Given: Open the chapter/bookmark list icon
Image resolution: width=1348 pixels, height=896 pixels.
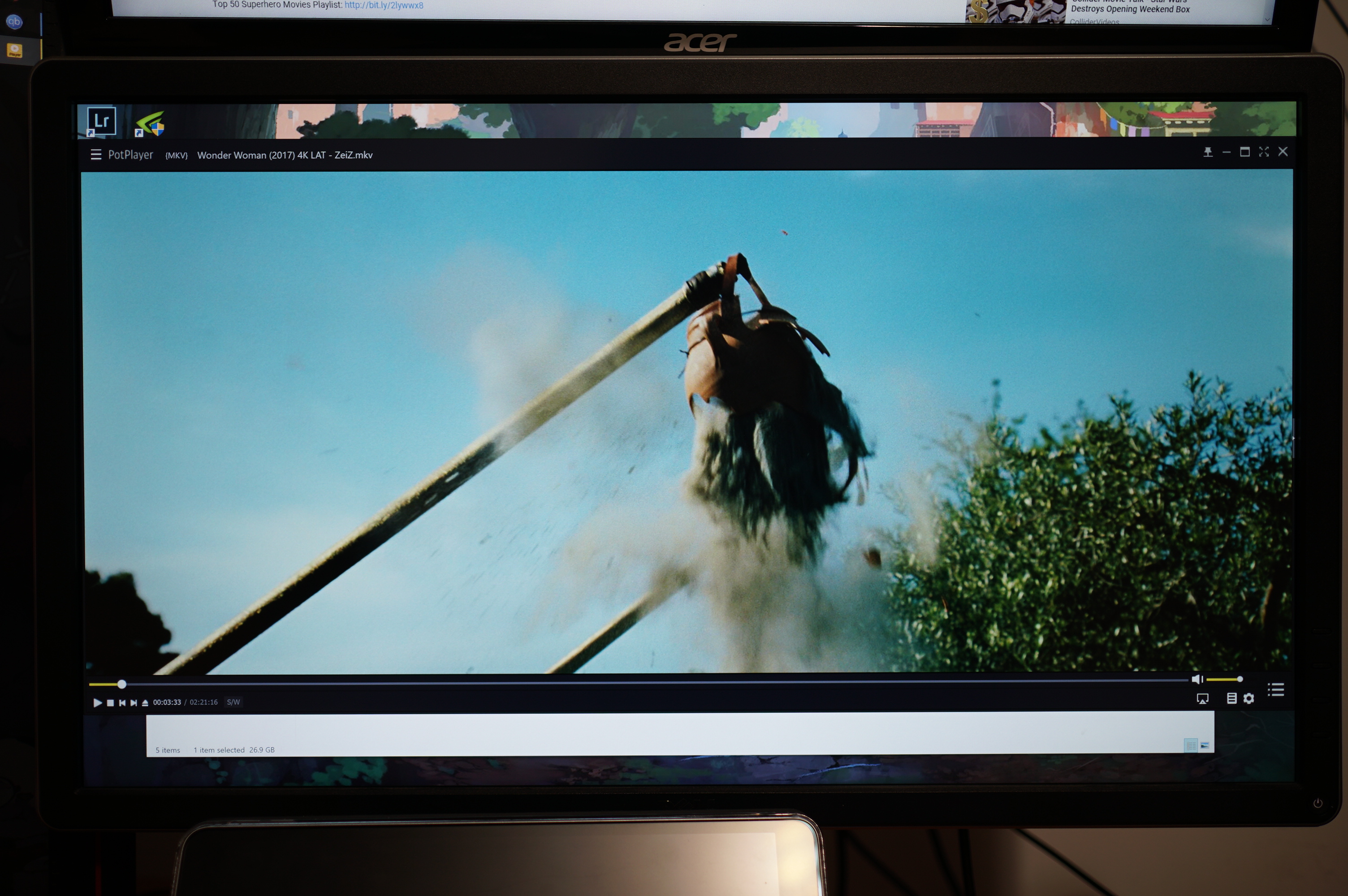Looking at the screenshot, I should pyautogui.click(x=1231, y=698).
